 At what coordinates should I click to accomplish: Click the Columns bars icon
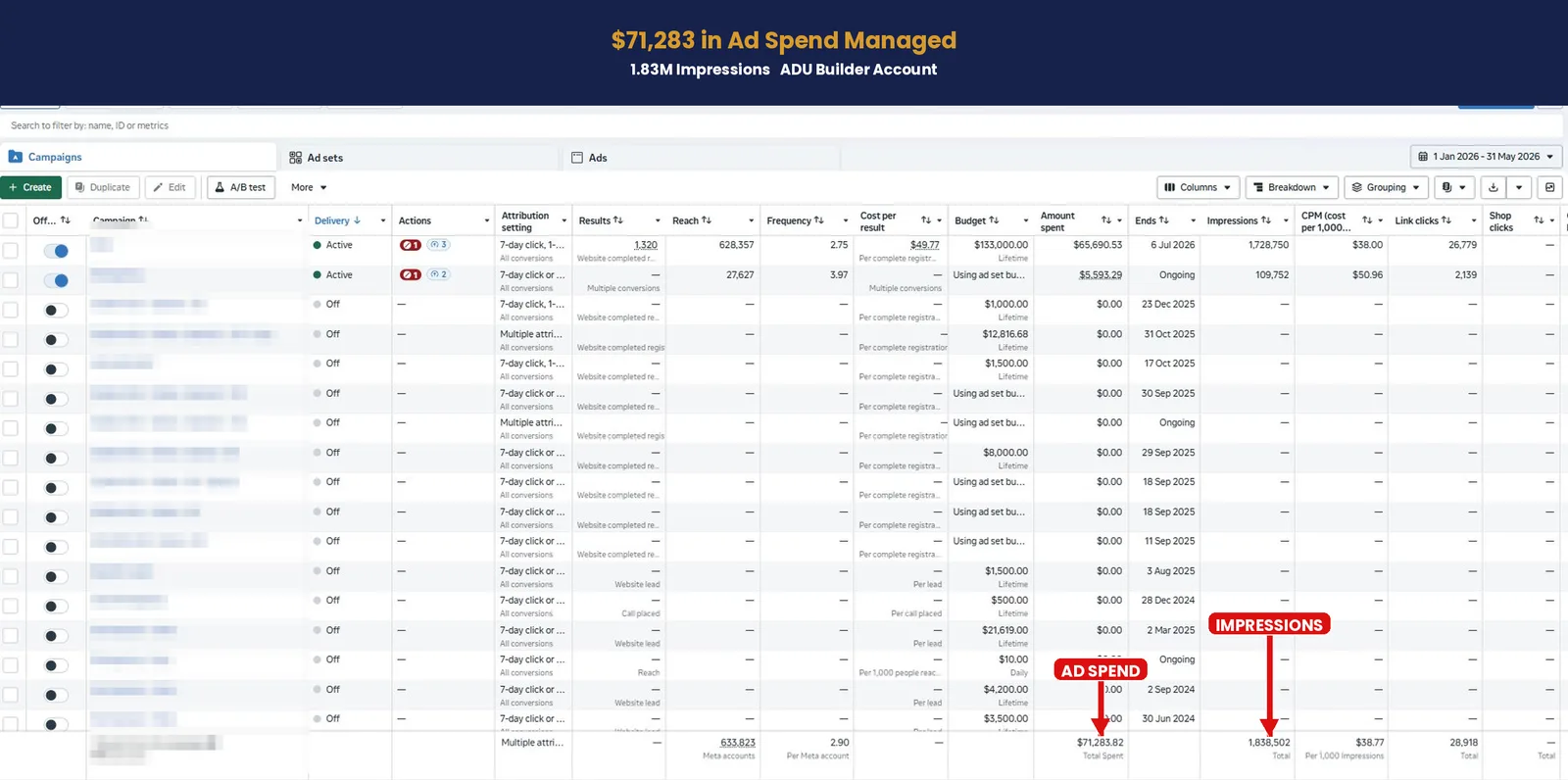(1169, 187)
